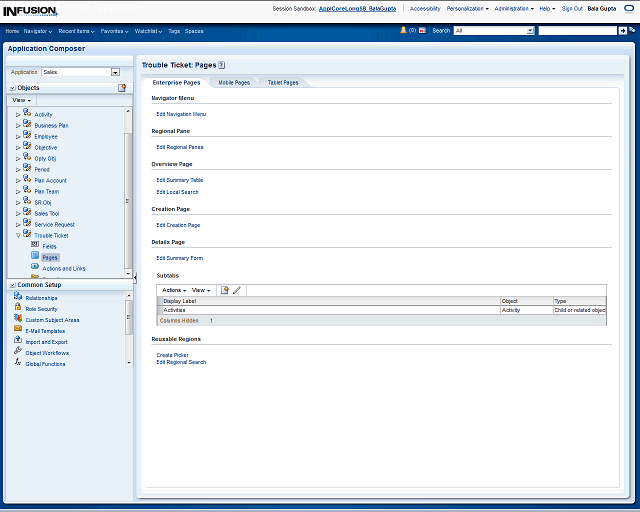Click the Role Security lock icon
Image resolution: width=640 pixels, height=512 pixels.
[18, 308]
